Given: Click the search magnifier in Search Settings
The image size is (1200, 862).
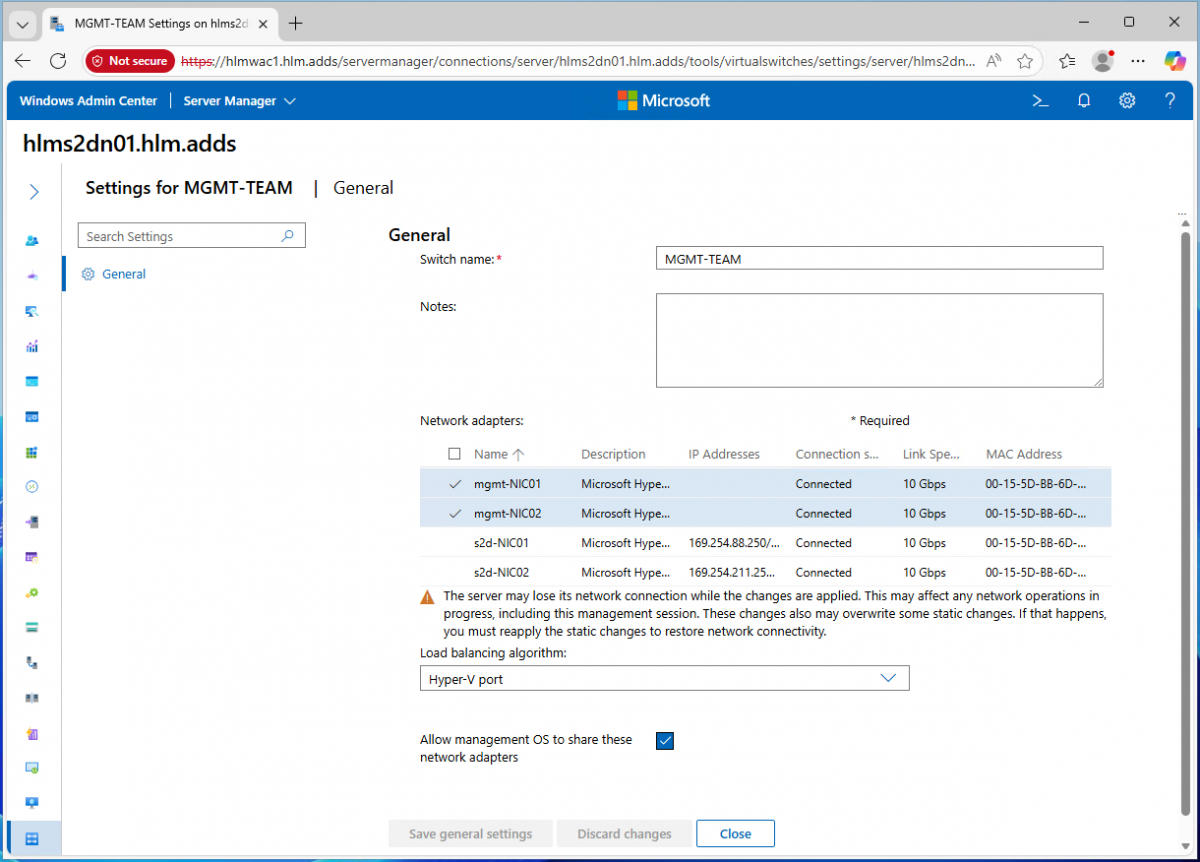Looking at the screenshot, I should pos(288,236).
